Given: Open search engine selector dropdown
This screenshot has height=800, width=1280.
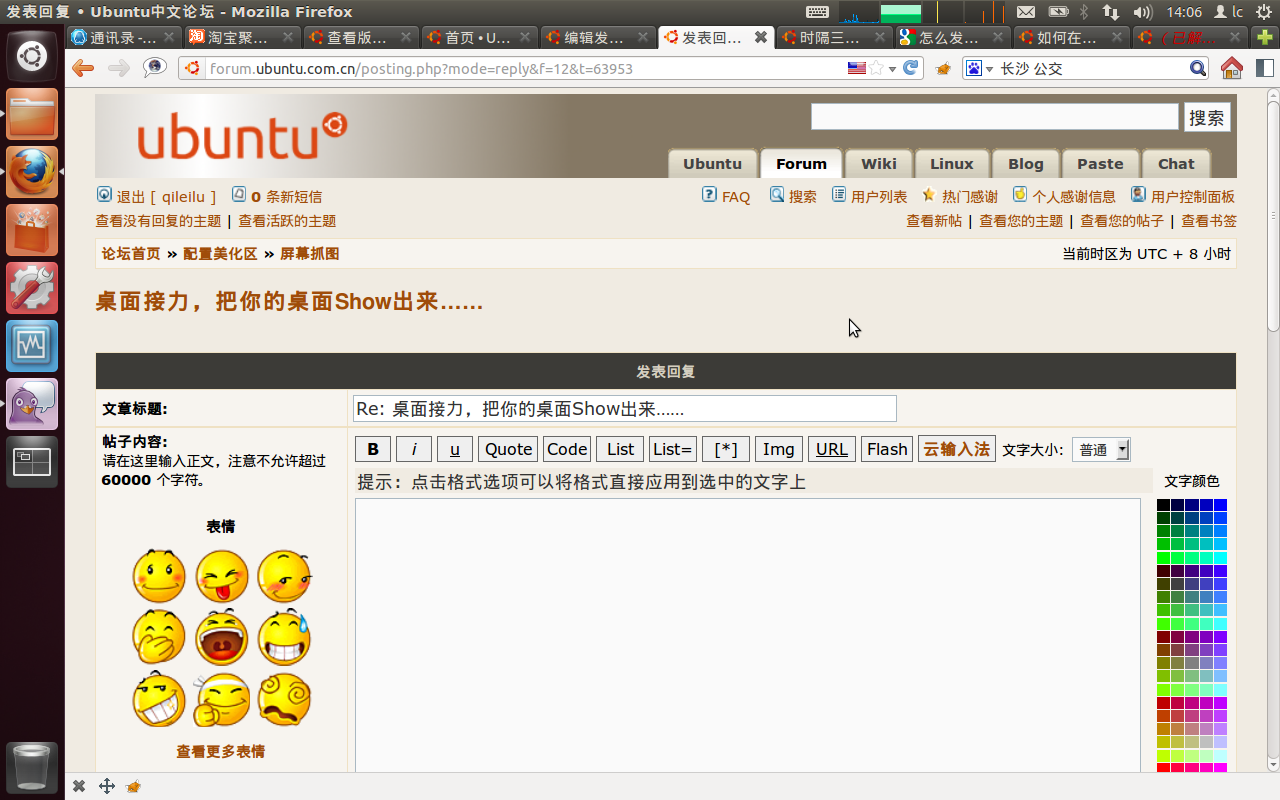Looking at the screenshot, I should coord(978,68).
